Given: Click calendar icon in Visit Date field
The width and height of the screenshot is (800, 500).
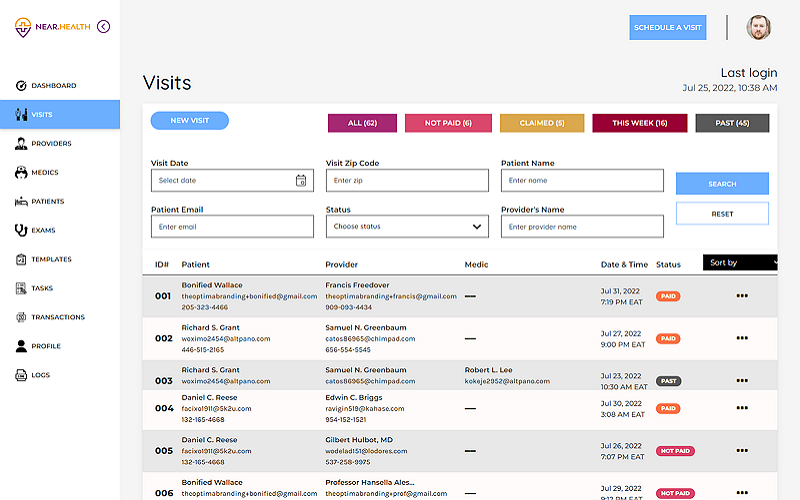Looking at the screenshot, I should tap(300, 181).
